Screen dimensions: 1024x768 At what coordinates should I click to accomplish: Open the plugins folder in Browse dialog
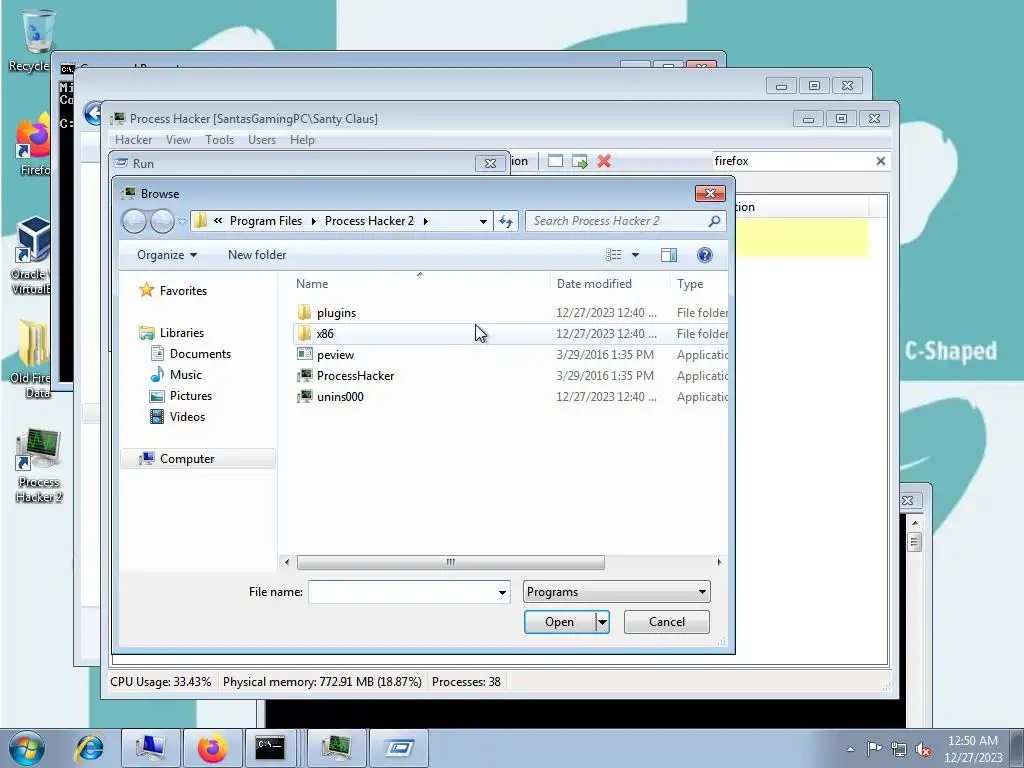[x=336, y=313]
